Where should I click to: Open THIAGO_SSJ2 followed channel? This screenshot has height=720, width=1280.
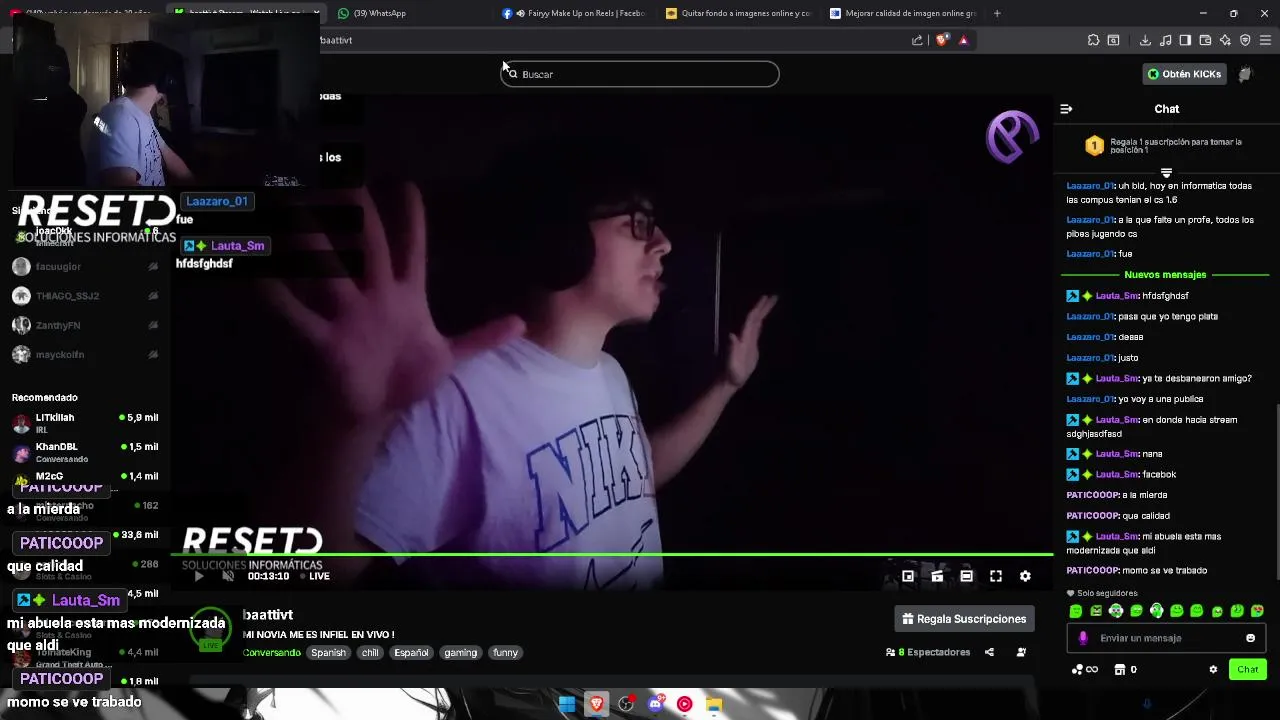click(85, 296)
